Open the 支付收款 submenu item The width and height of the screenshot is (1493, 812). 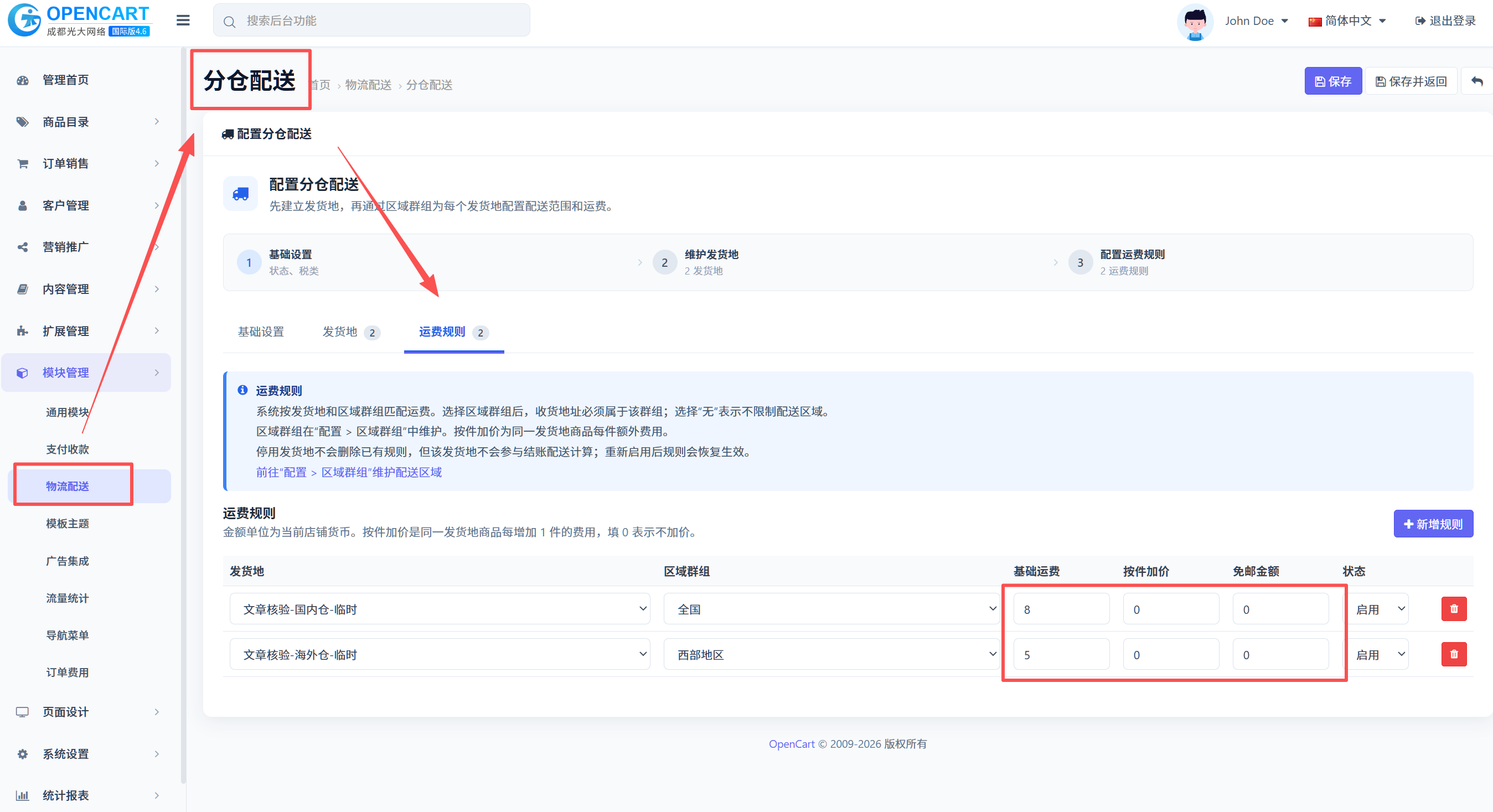pos(67,449)
